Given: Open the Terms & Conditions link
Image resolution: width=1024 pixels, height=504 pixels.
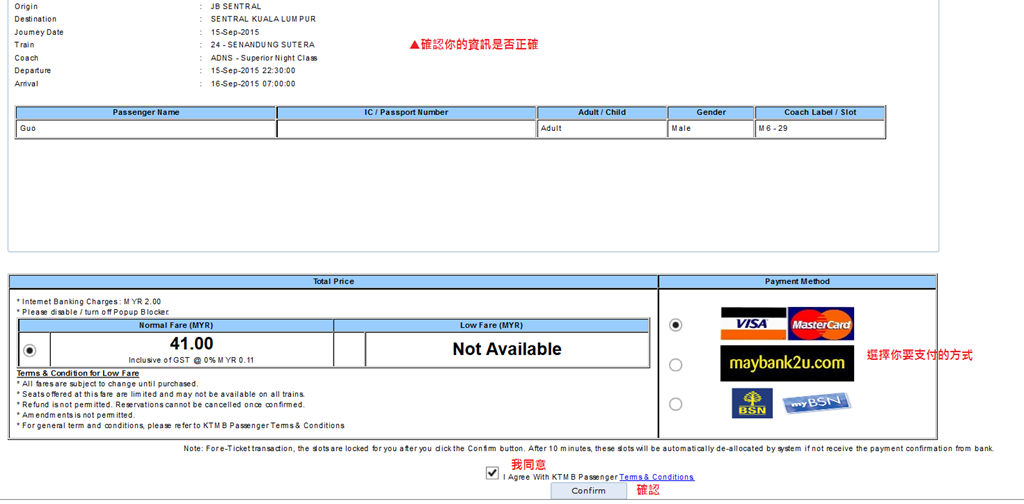Looking at the screenshot, I should (x=656, y=477).
